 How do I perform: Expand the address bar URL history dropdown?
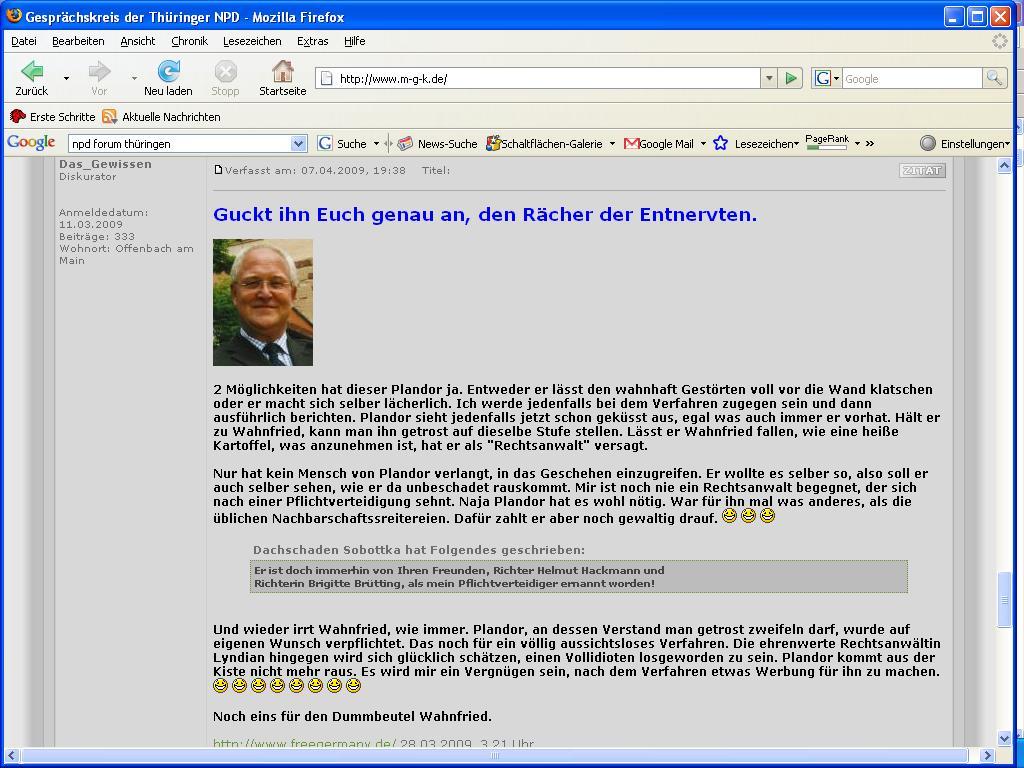coord(768,78)
